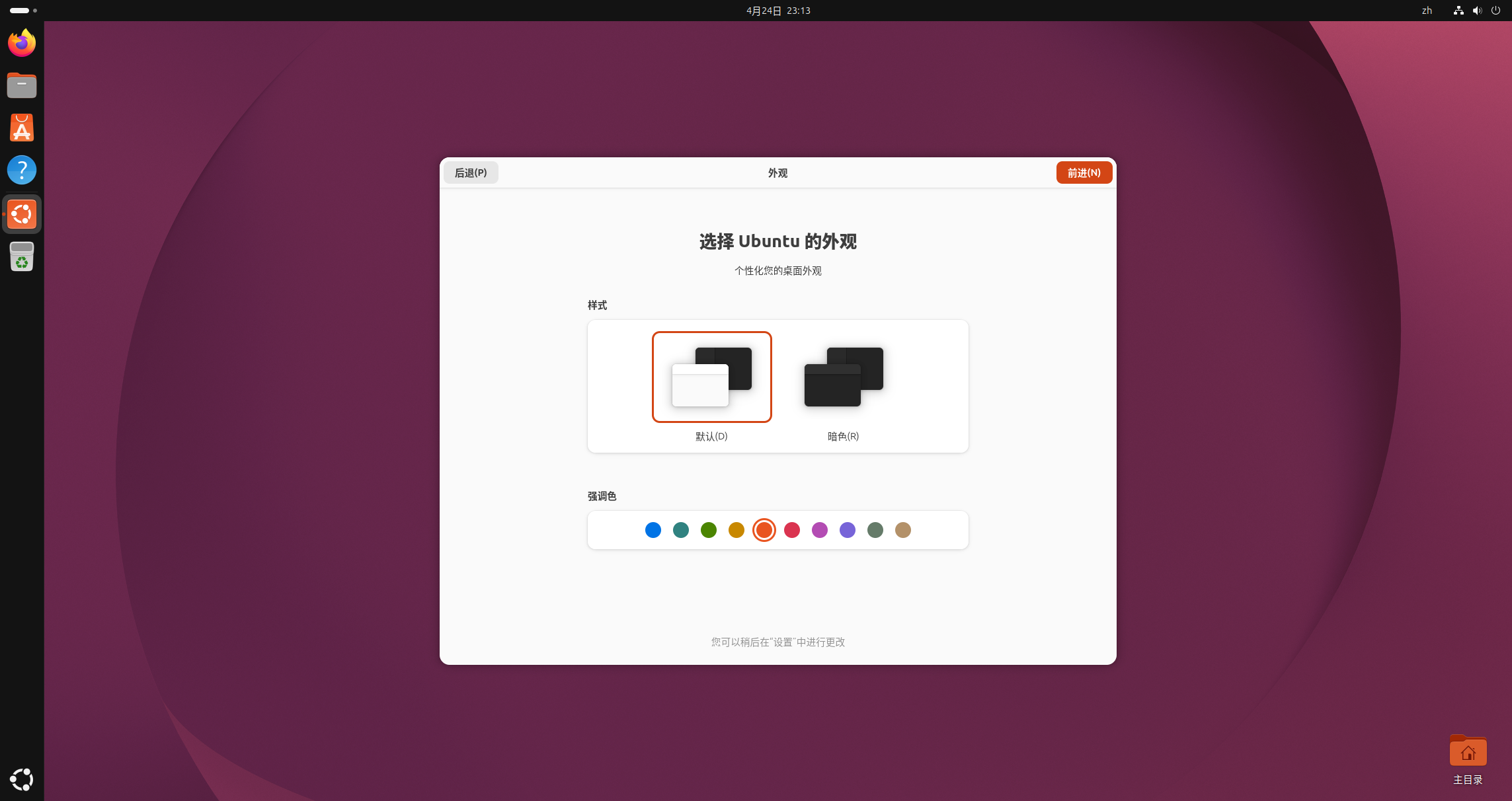1512x801 pixels.
Task: Select the dark style option
Action: point(843,377)
